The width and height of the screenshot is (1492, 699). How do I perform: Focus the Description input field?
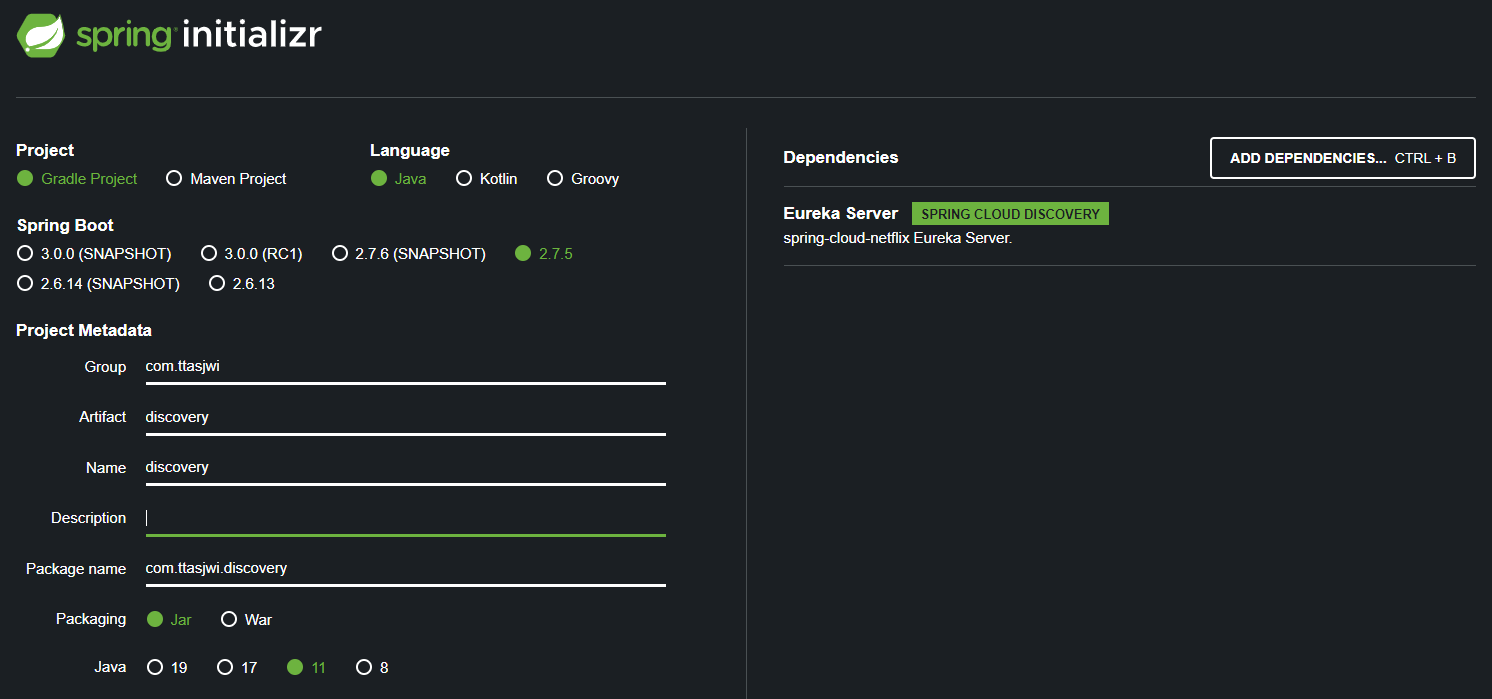pyautogui.click(x=405, y=518)
